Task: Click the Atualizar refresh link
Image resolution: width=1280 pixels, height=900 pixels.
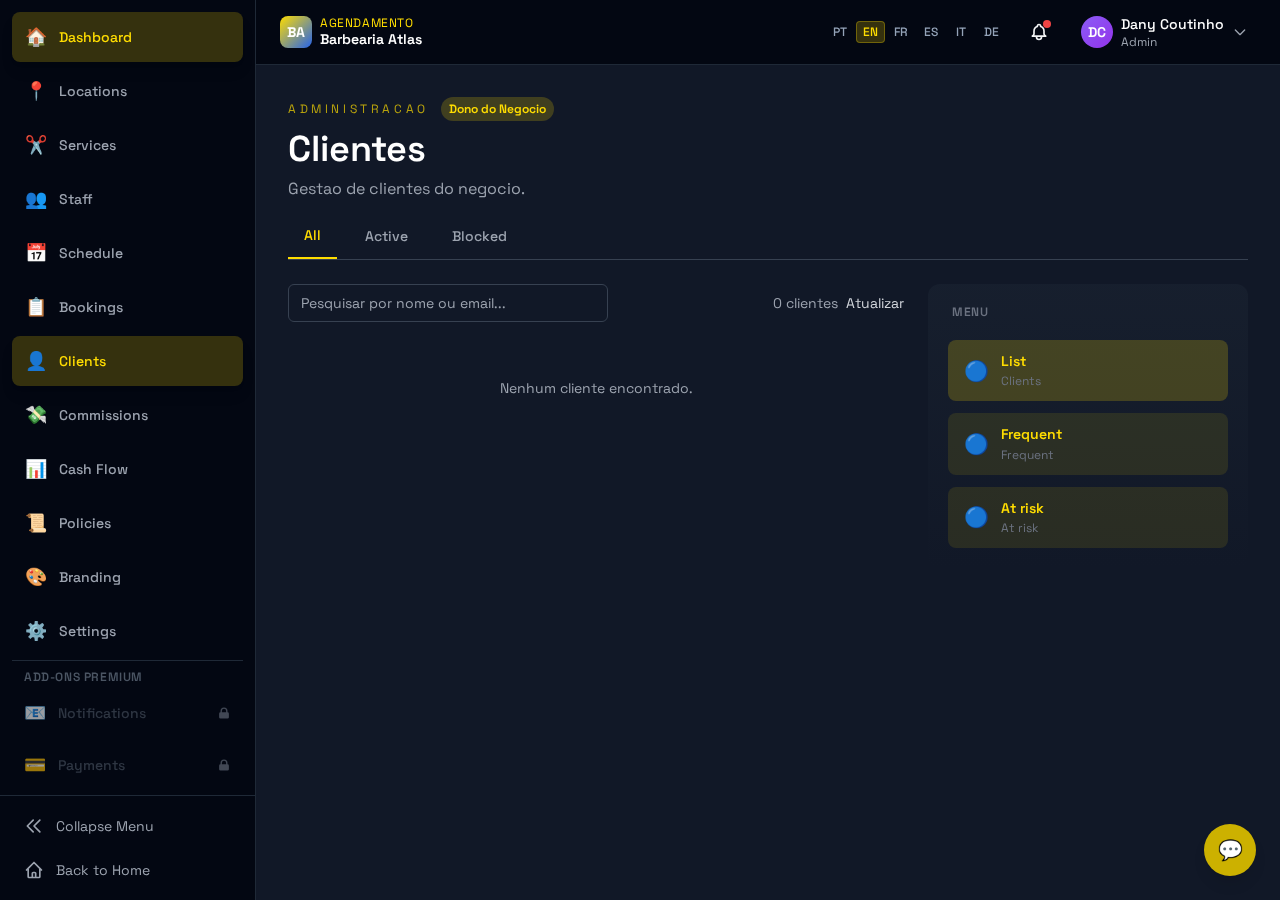Action: (875, 303)
